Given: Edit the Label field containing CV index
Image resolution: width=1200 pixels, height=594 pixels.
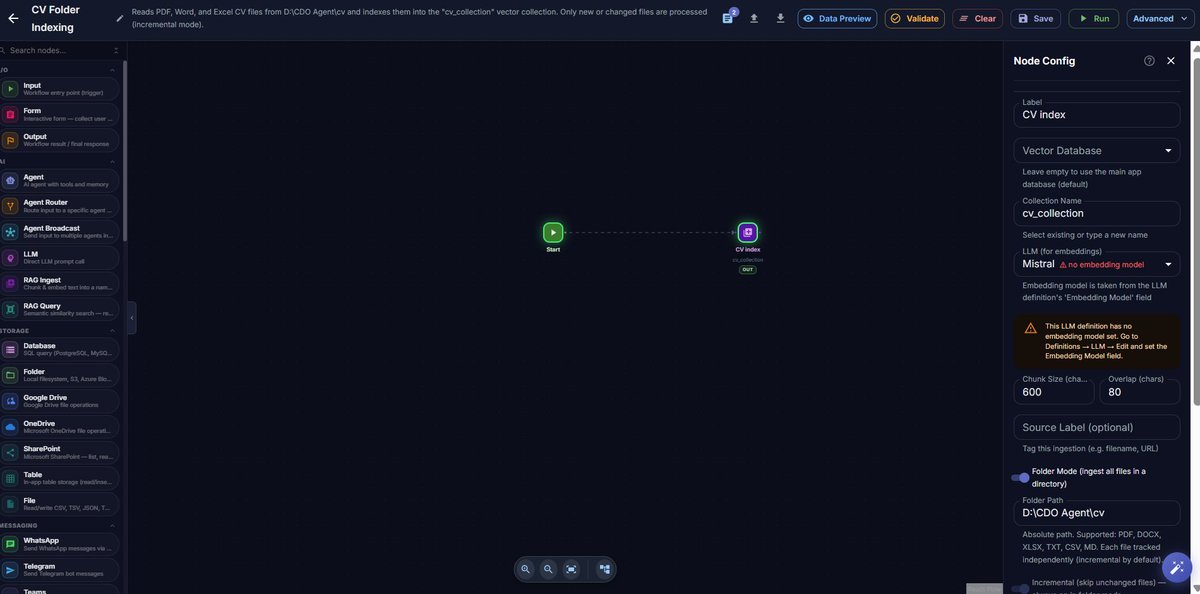Looking at the screenshot, I should pyautogui.click(x=1097, y=114).
